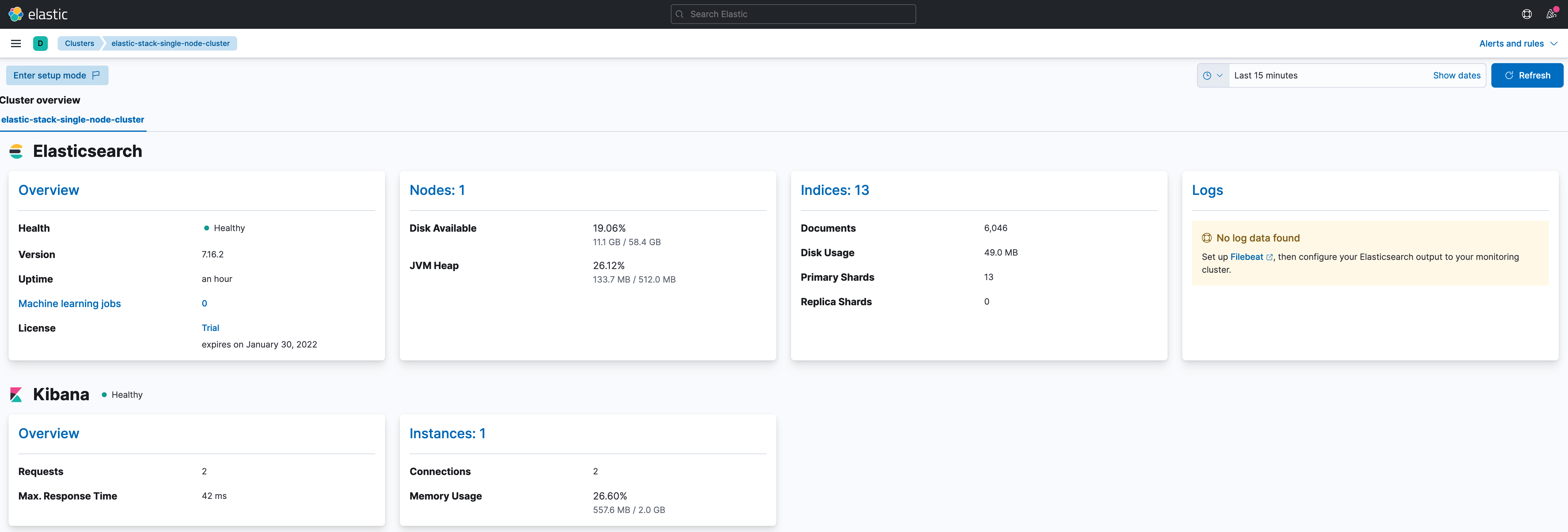Viewport: 1568px width, 532px height.
Task: Open the newsfeed notifications icon
Action: (1551, 14)
